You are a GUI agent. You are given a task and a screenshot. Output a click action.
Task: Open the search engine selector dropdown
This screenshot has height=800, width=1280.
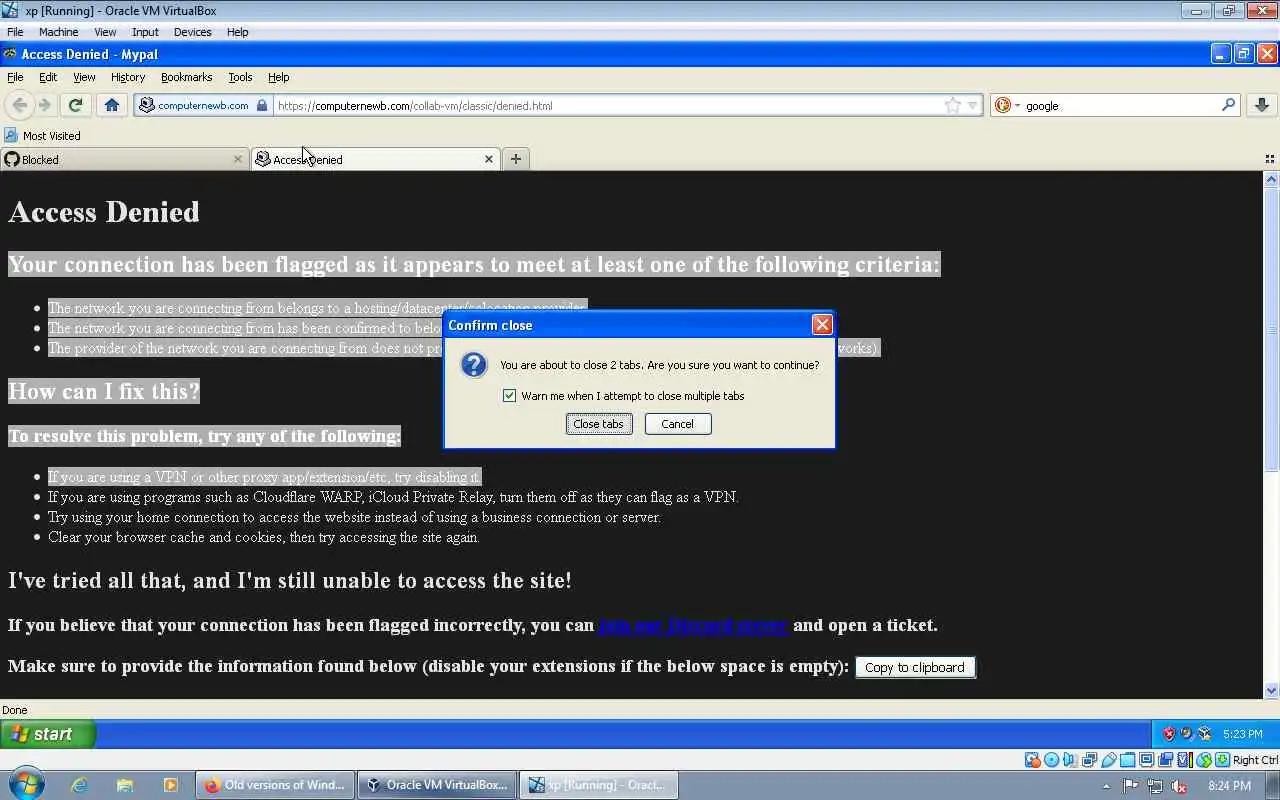(1007, 105)
